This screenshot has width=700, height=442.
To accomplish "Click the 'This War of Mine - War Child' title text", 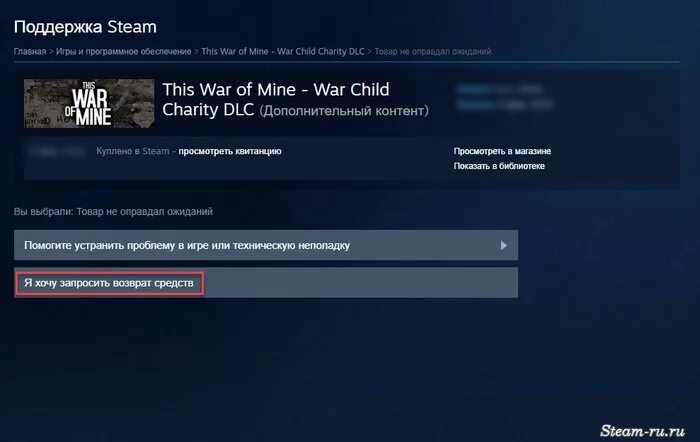I will [x=276, y=90].
